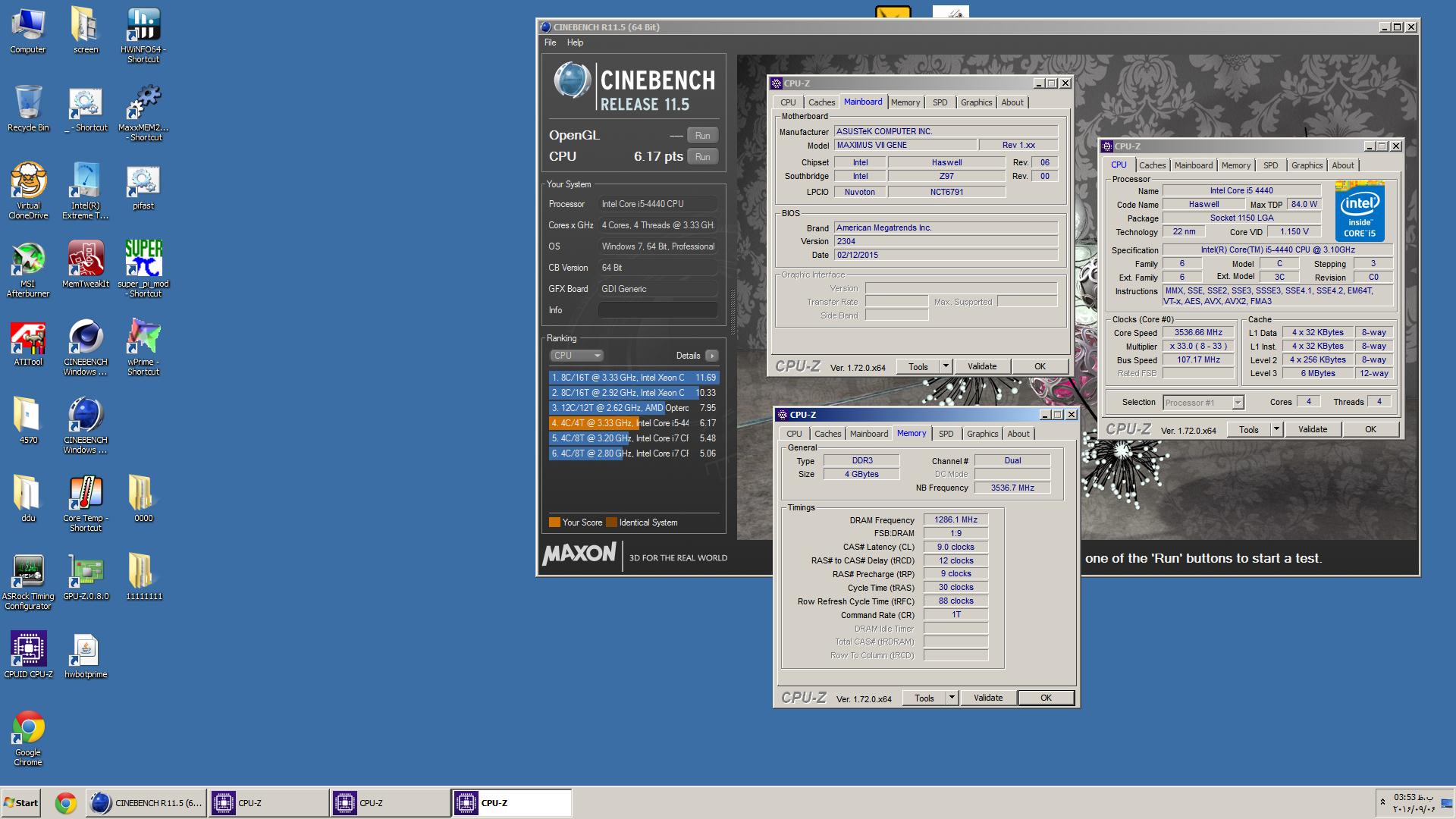
Task: Launch pifast shortcut icon
Action: 143,187
